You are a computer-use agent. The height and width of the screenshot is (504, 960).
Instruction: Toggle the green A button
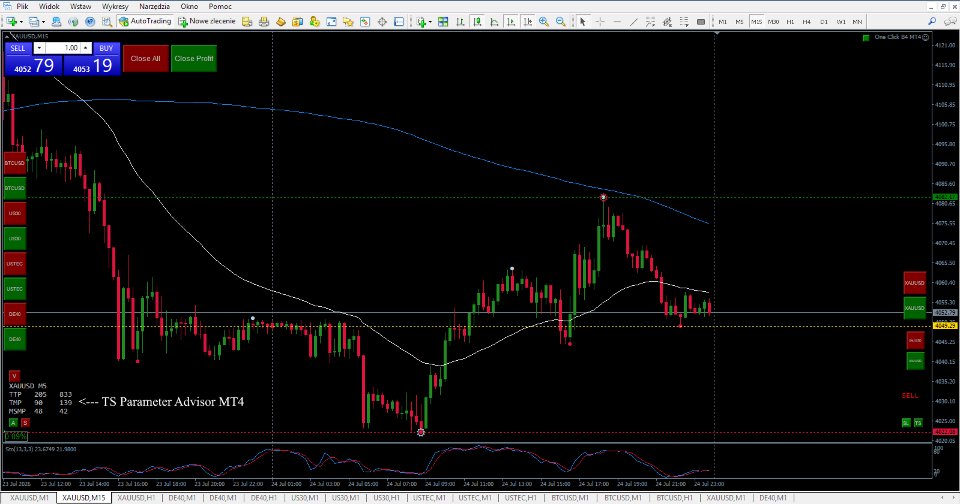pos(13,423)
